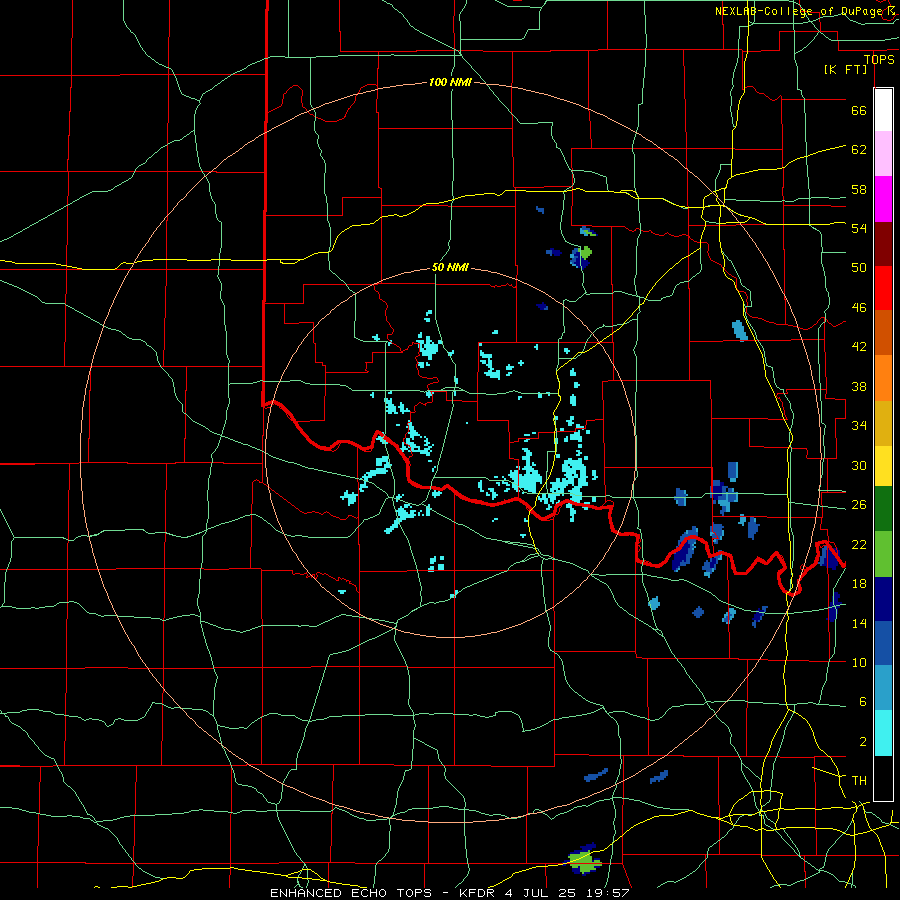Click the 'TH' threshold label in legend
This screenshot has height=900, width=900.
click(859, 781)
